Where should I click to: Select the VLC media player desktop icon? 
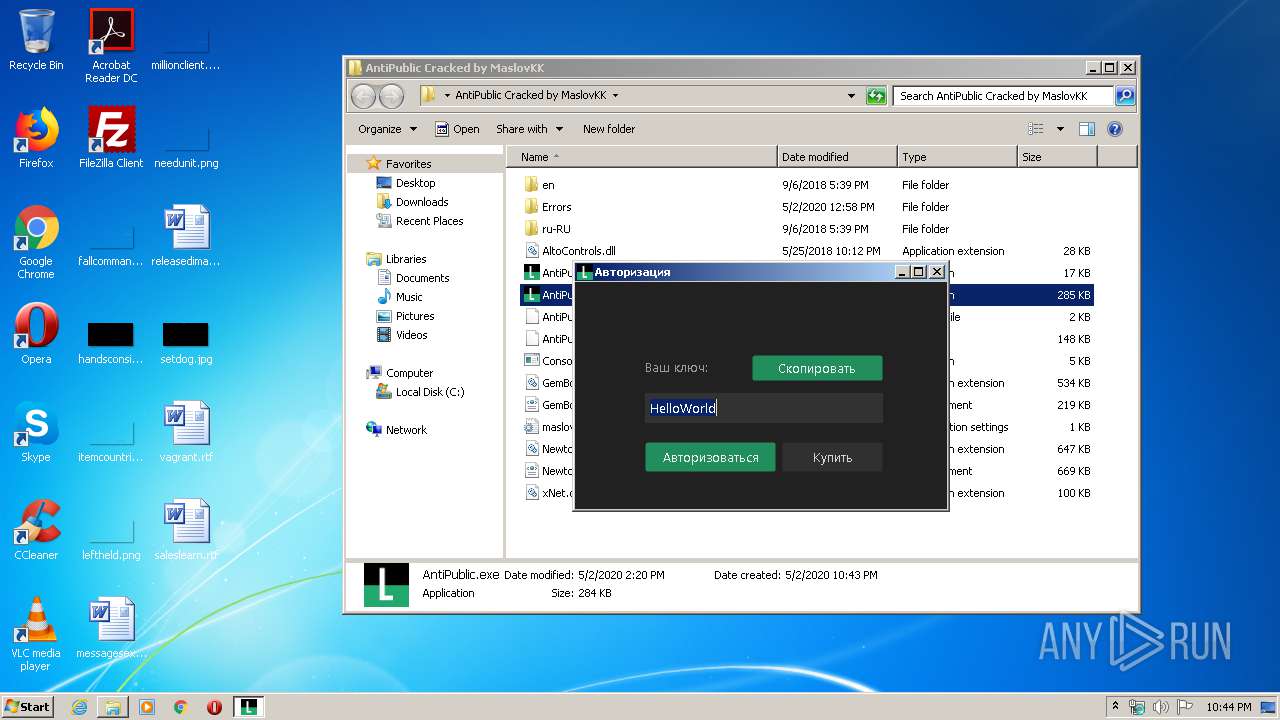point(36,634)
